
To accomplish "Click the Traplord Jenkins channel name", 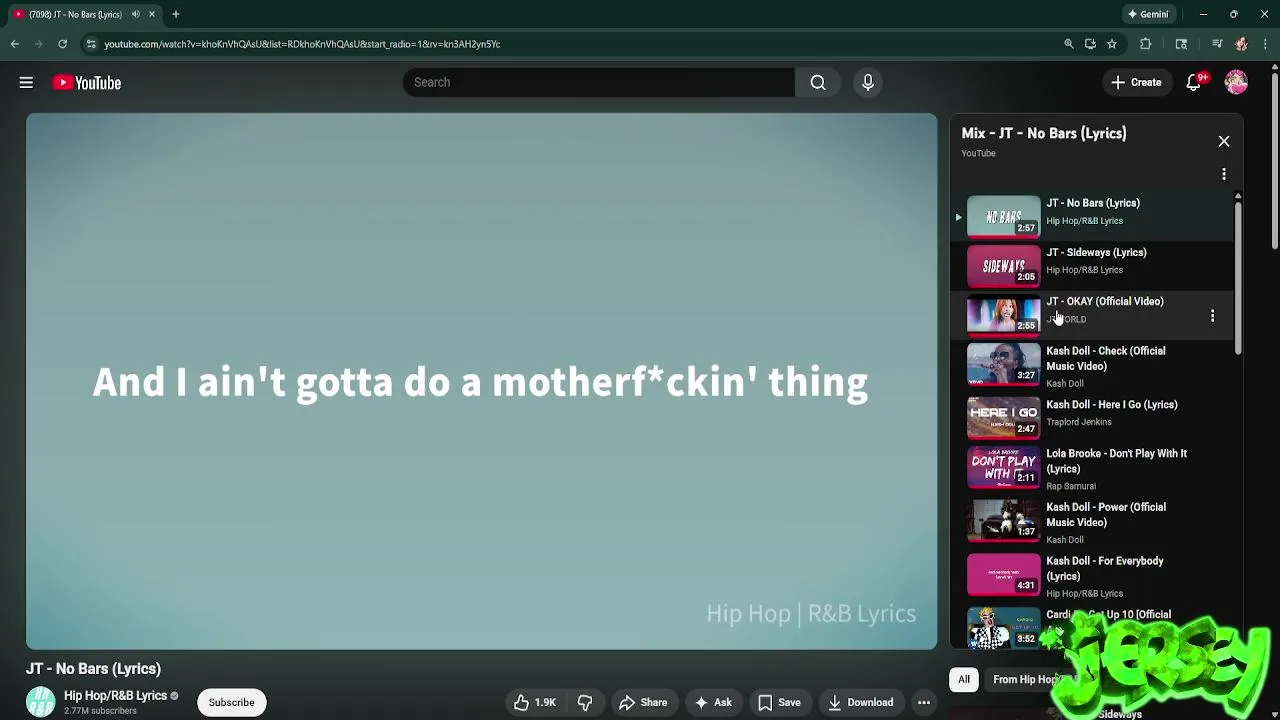I will coord(1079,422).
